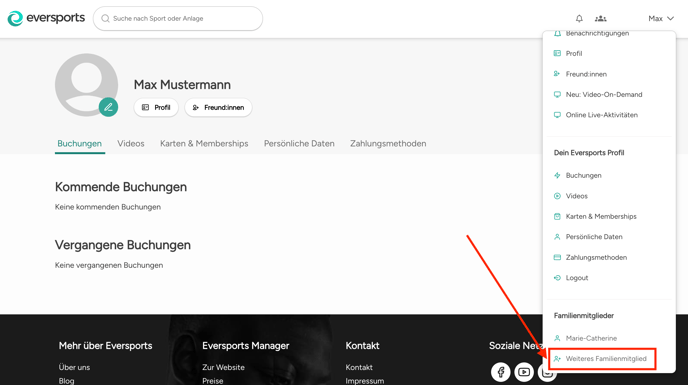This screenshot has height=385, width=688.
Task: Select Weiteres Familienmitglied in the menu
Action: click(602, 359)
